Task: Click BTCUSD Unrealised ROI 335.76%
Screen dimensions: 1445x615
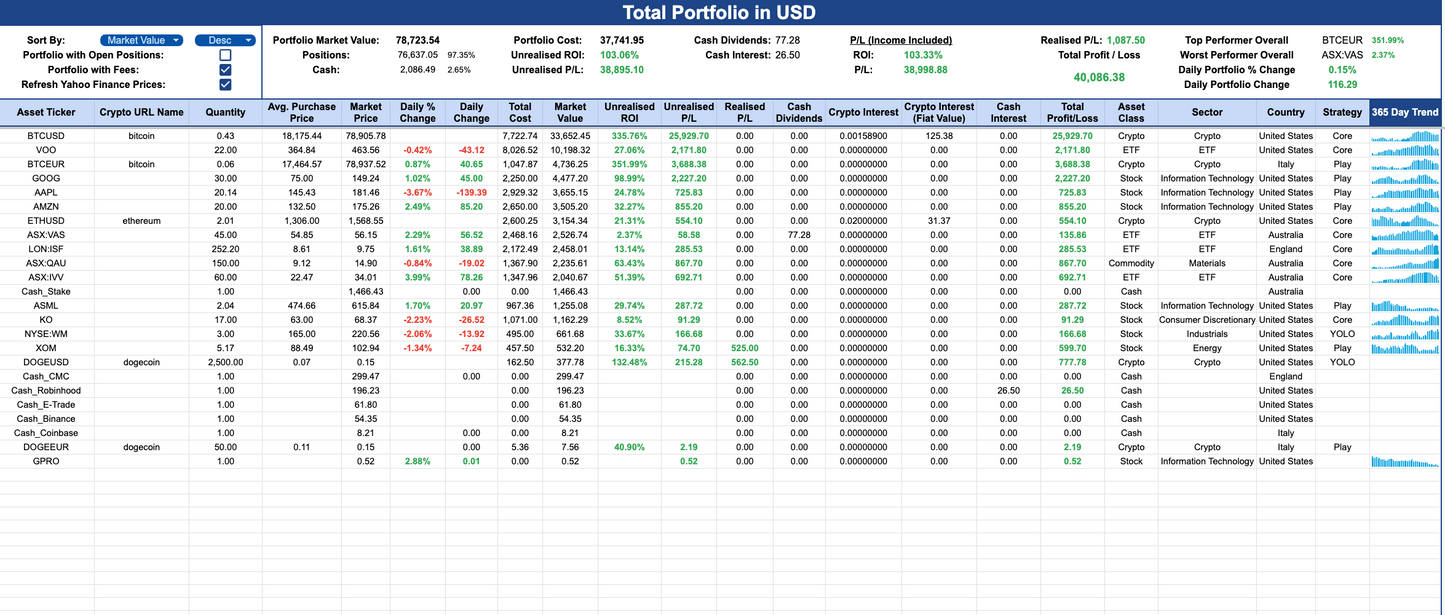Action: [629, 136]
